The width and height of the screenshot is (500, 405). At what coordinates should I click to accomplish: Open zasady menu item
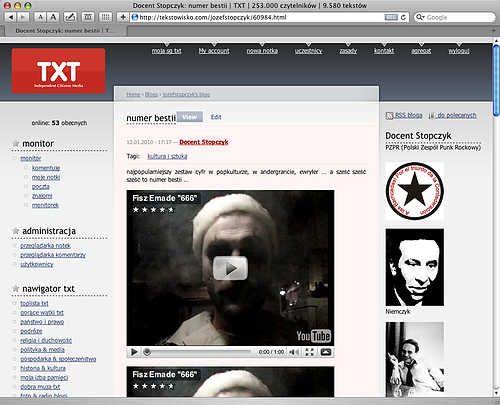click(x=348, y=51)
